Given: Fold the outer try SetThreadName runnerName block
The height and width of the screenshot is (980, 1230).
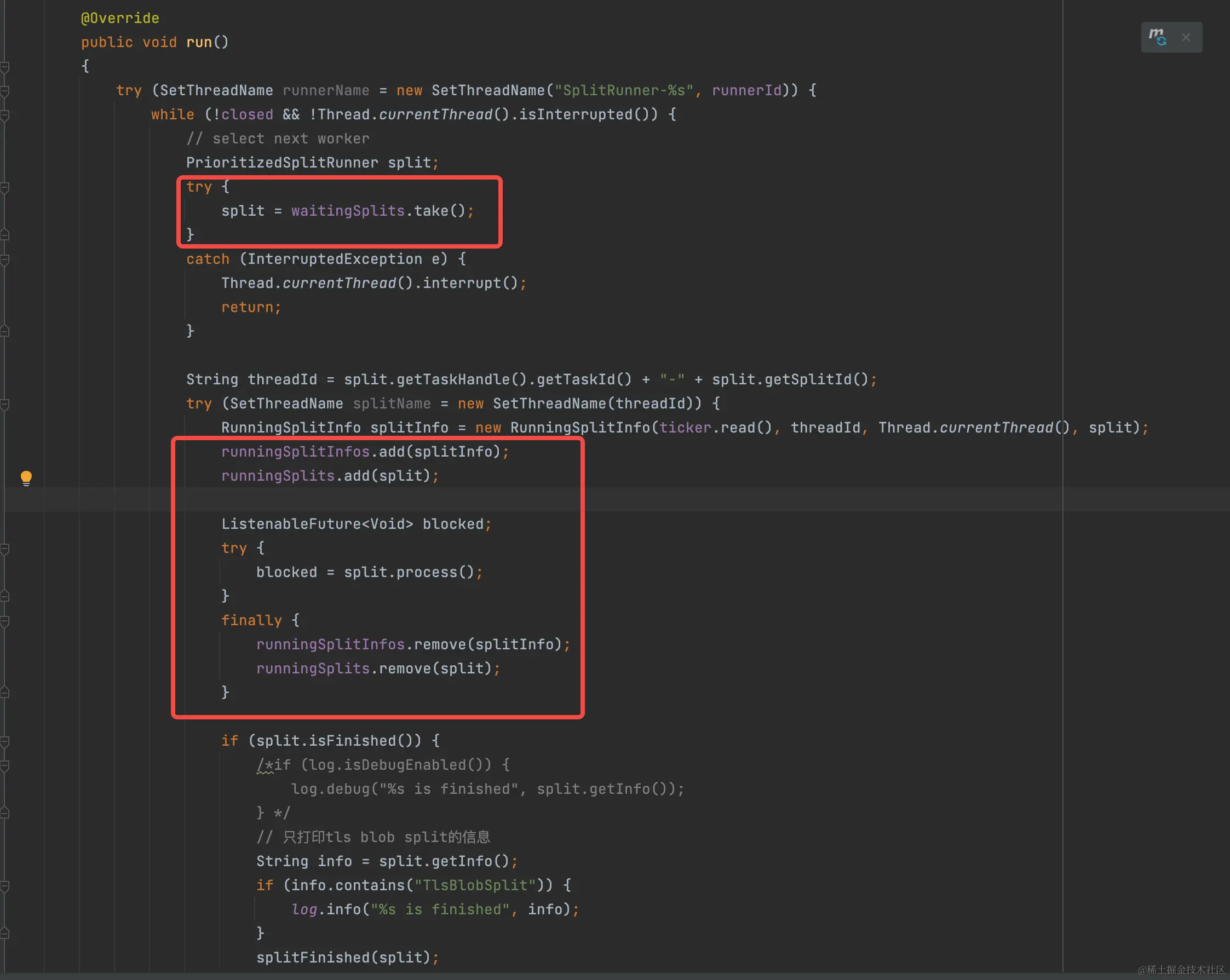Looking at the screenshot, I should click(4, 91).
